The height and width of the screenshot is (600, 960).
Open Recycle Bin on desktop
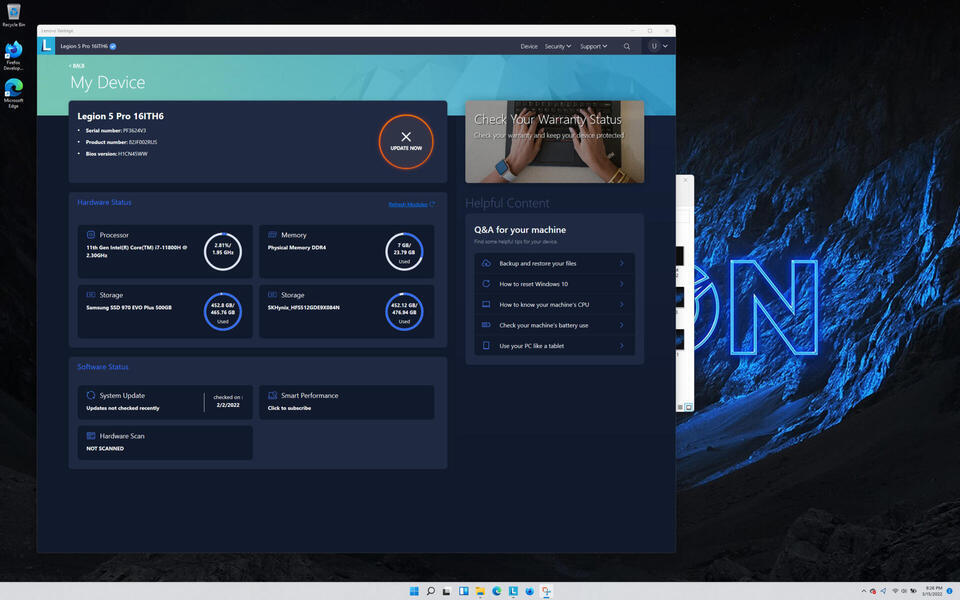[13, 15]
